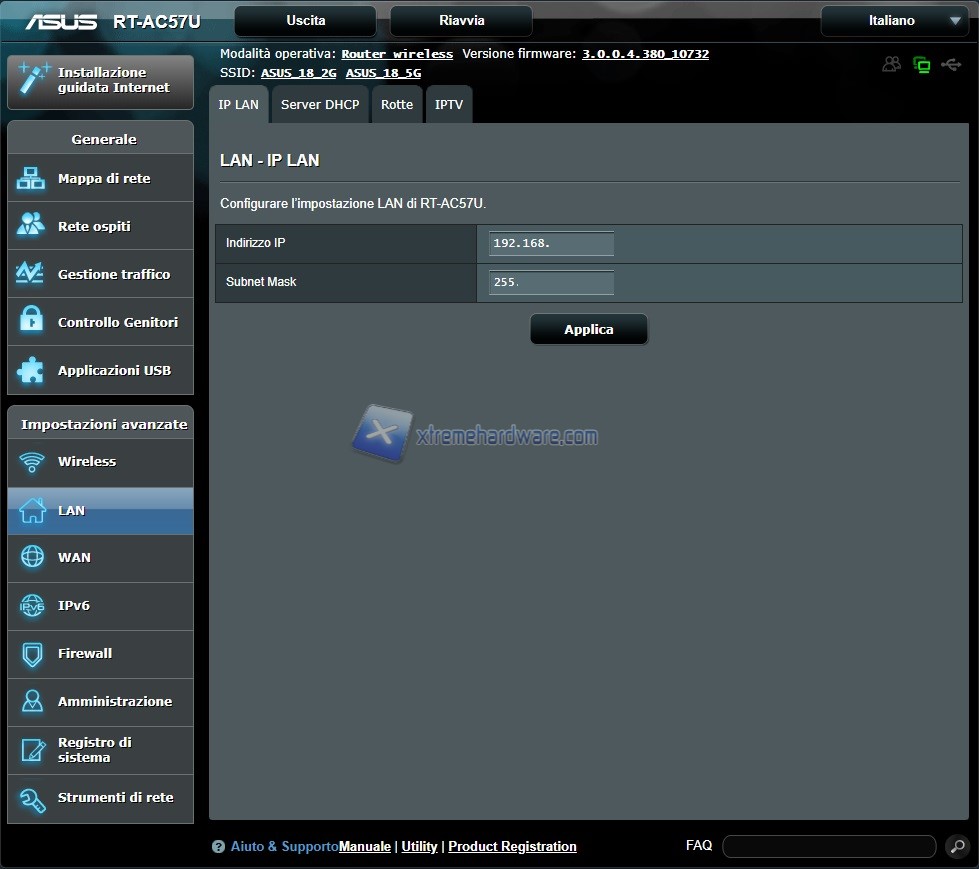Open Wireless settings icon

pos(32,462)
